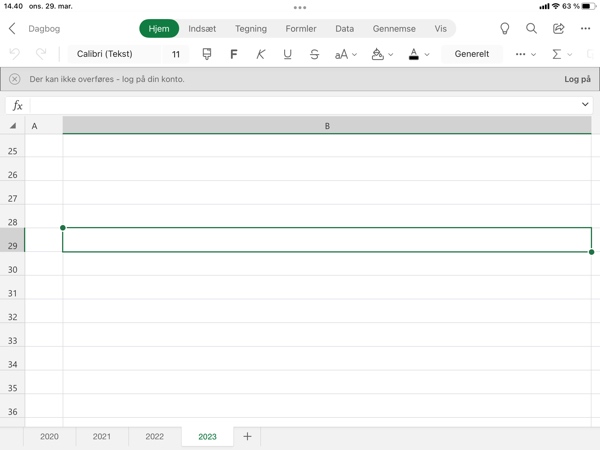Toggle underline with the U icon
Screen dimensions: 600x450
tap(287, 54)
